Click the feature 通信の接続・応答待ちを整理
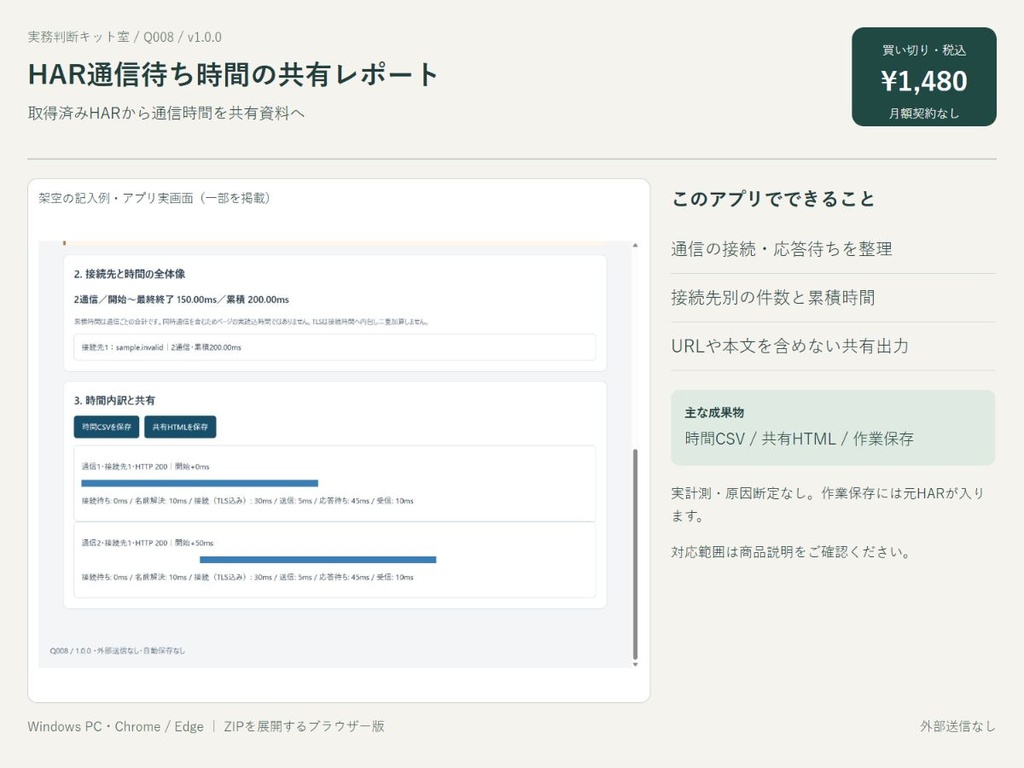The height and width of the screenshot is (768, 1024). coord(782,249)
